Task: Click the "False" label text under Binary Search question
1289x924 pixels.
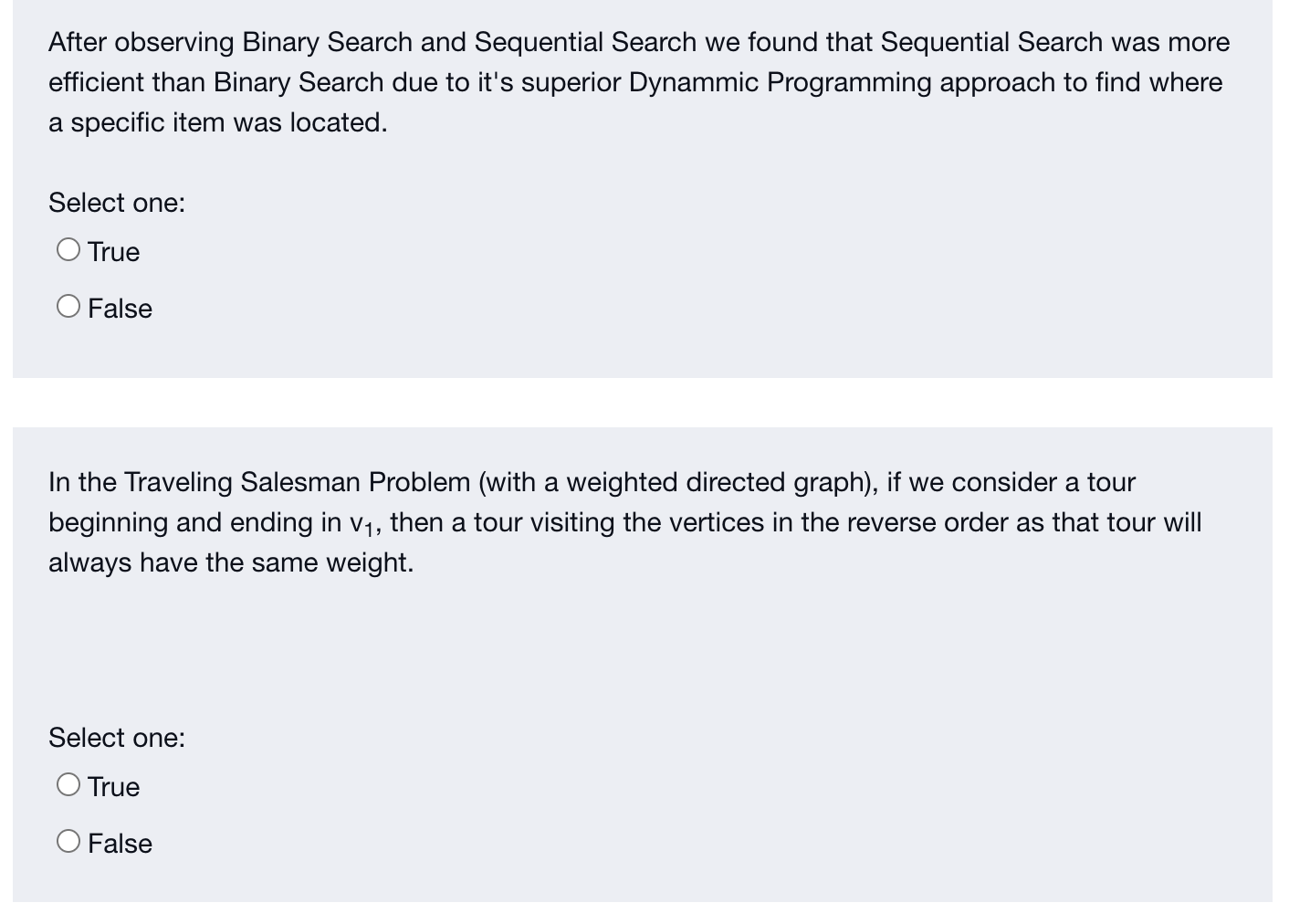Action: [120, 309]
